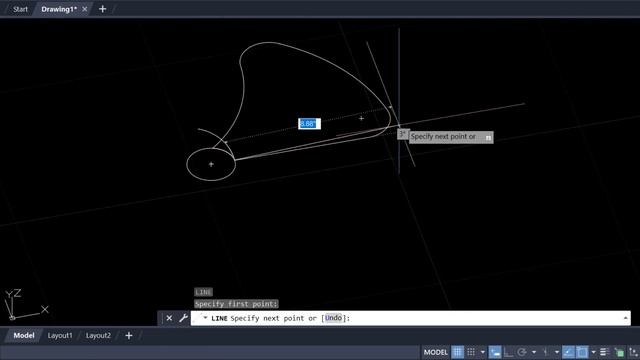Click the LINE command history label
This screenshot has height=360, width=640.
pos(203,292)
